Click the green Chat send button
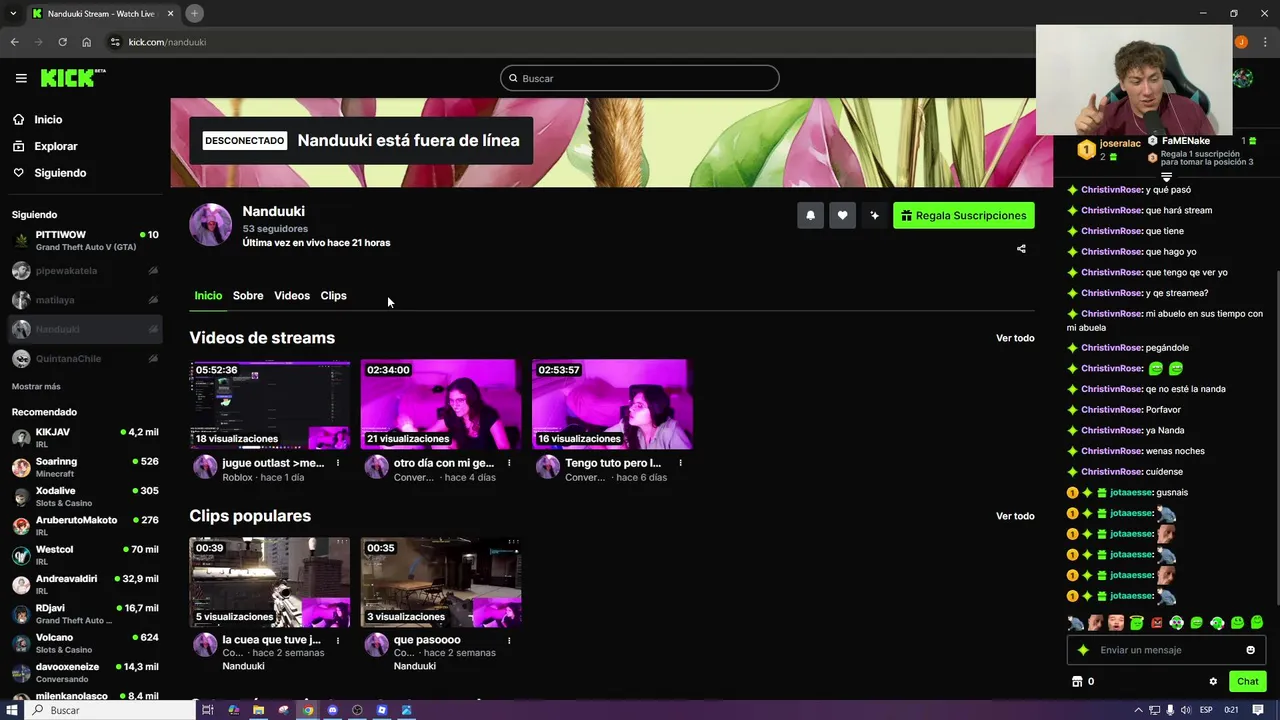The image size is (1280, 720). 1247,681
